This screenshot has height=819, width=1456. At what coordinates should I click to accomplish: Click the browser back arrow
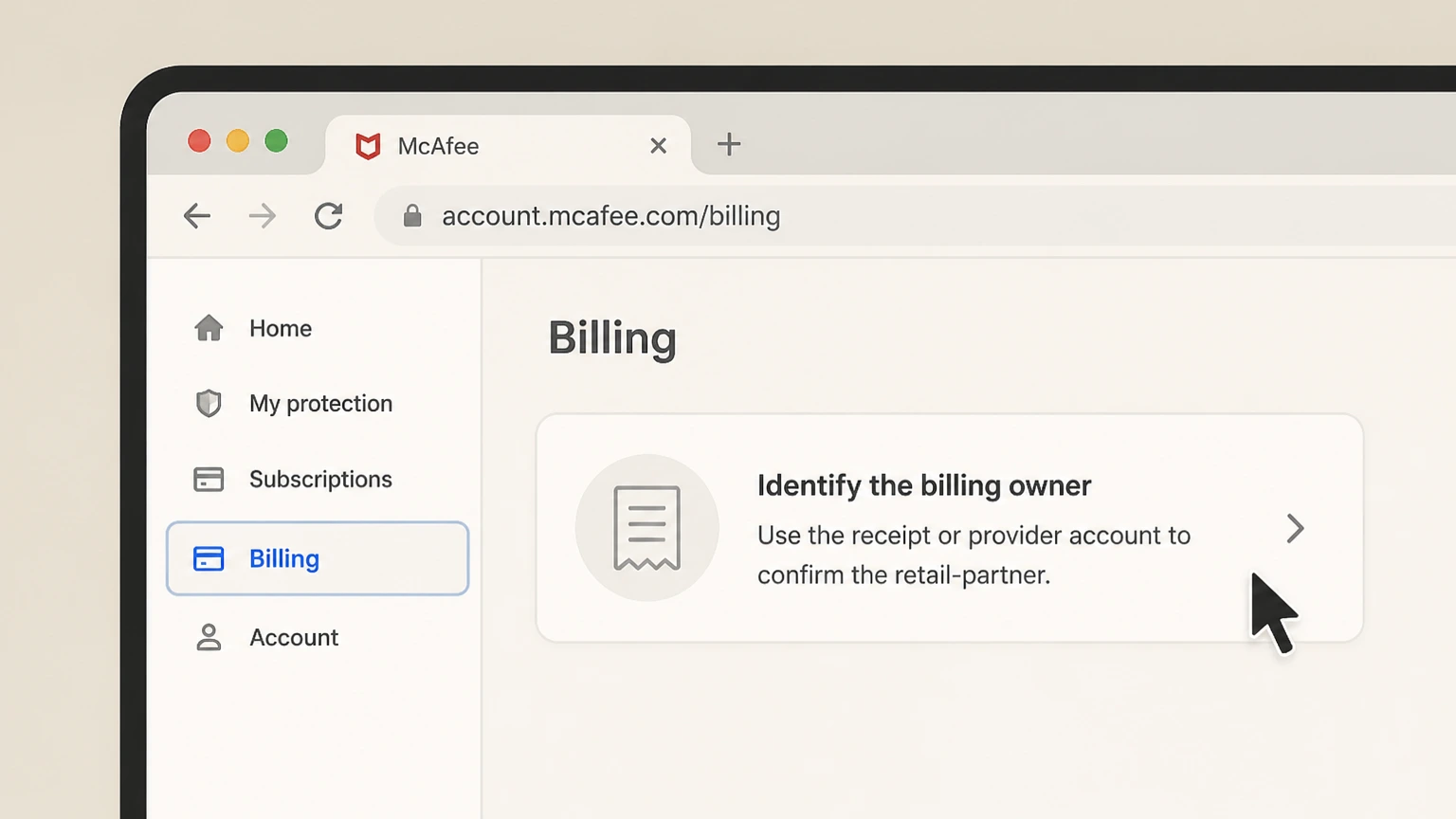[197, 216]
